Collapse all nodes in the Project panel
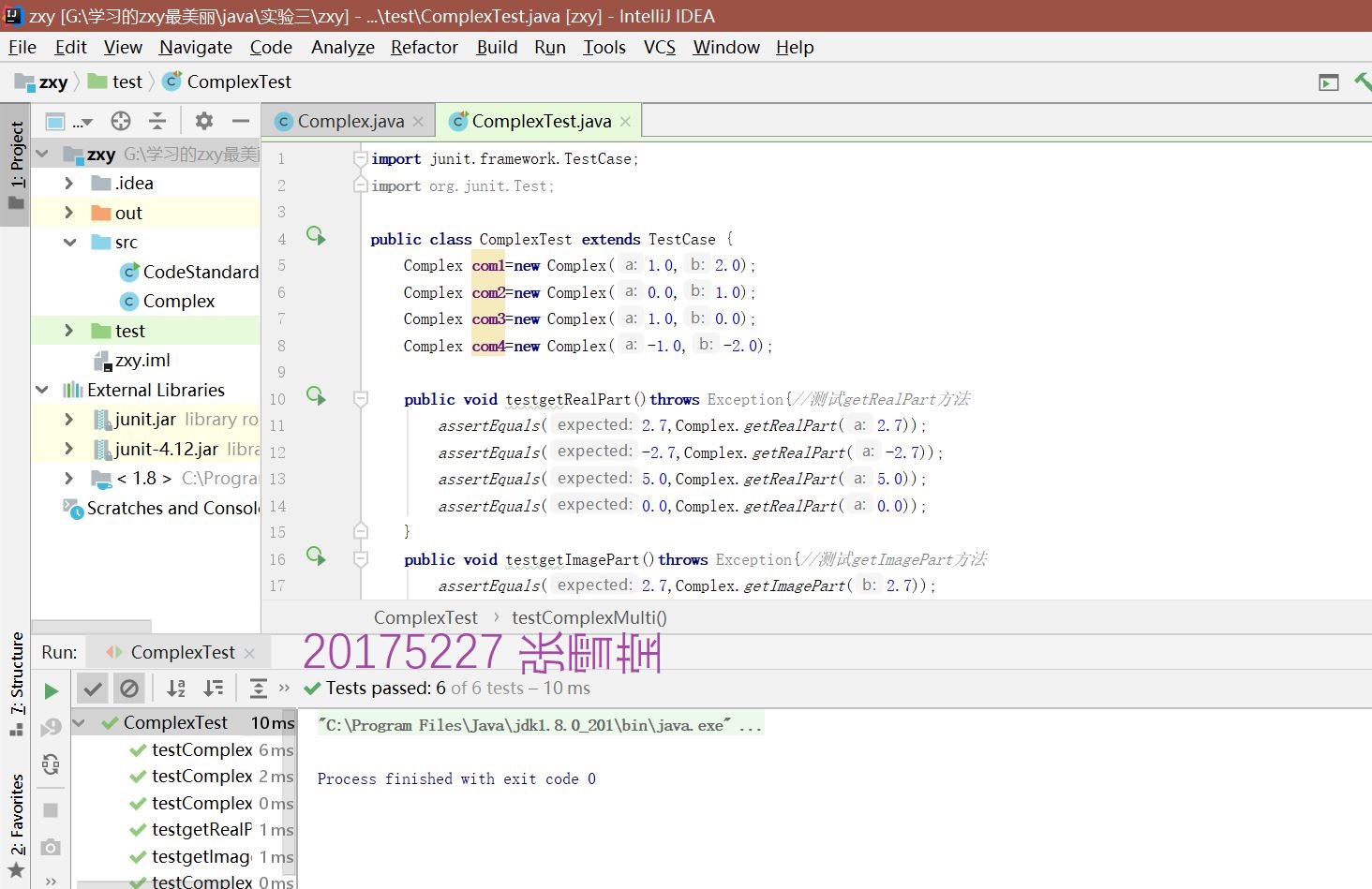 (x=157, y=121)
